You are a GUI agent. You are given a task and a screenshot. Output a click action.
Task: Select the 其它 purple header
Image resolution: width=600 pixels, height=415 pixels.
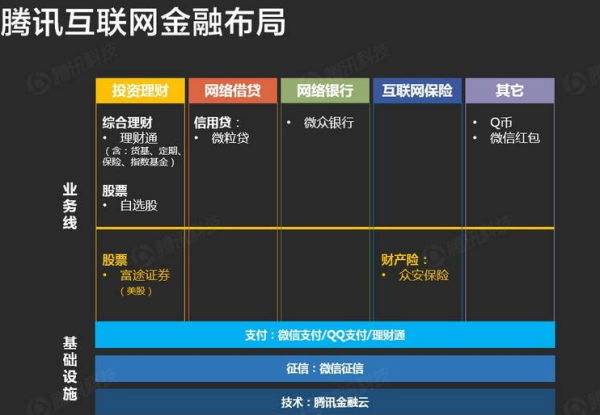click(x=509, y=91)
